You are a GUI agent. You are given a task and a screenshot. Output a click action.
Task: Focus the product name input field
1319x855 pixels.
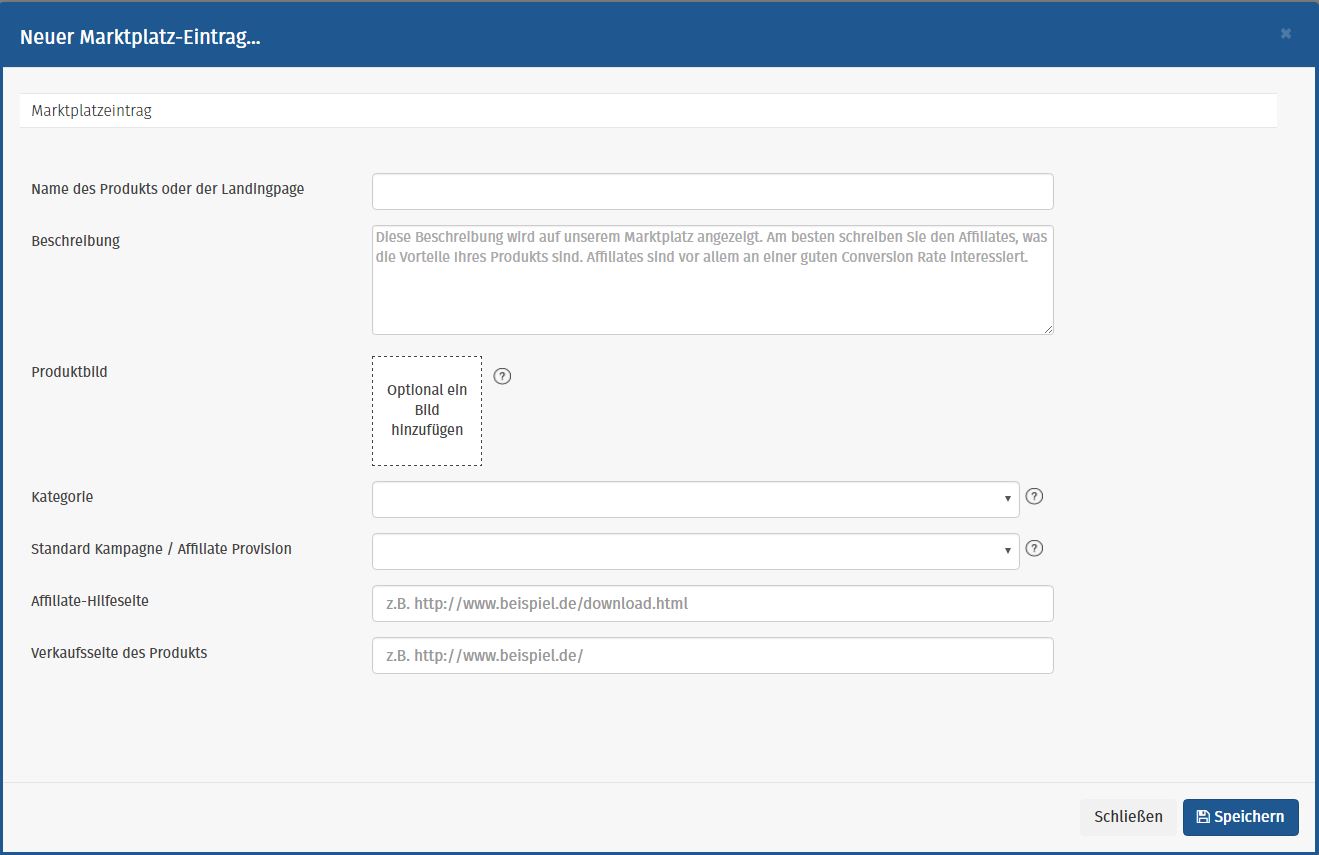713,192
